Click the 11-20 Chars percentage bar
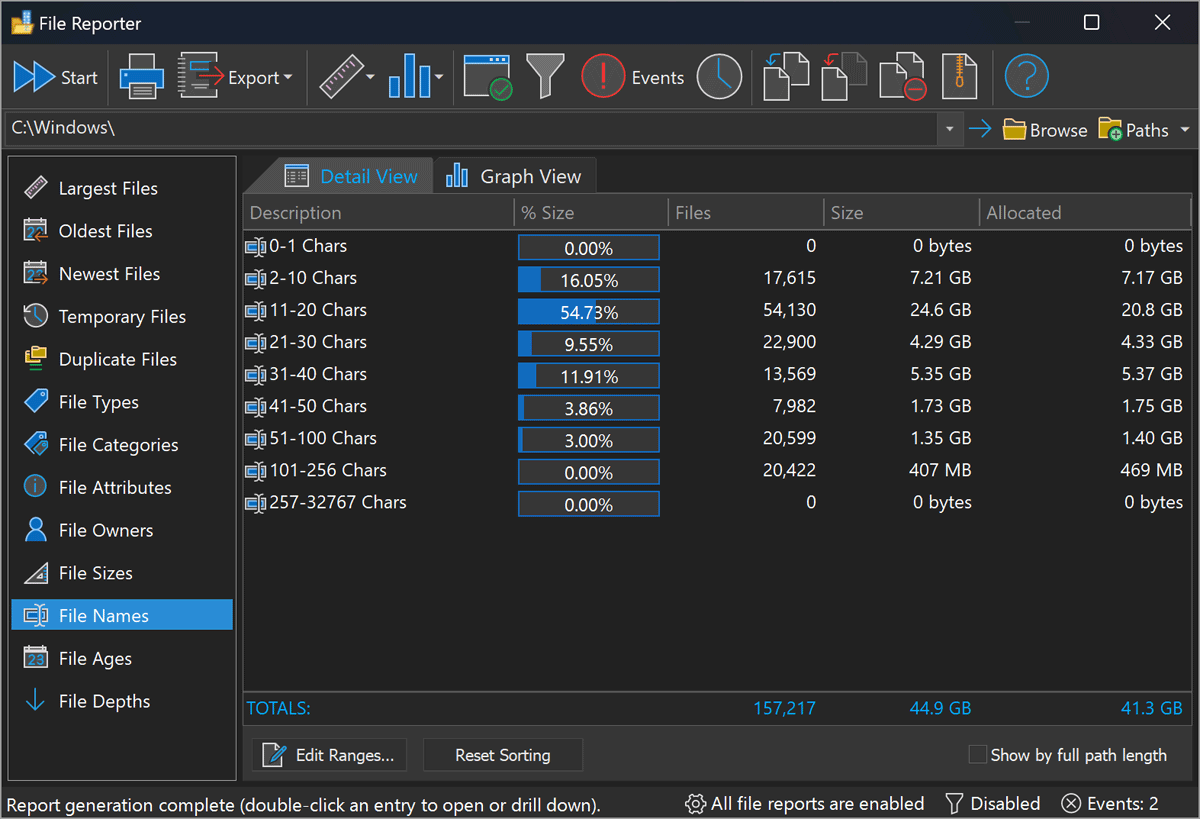 tap(588, 312)
